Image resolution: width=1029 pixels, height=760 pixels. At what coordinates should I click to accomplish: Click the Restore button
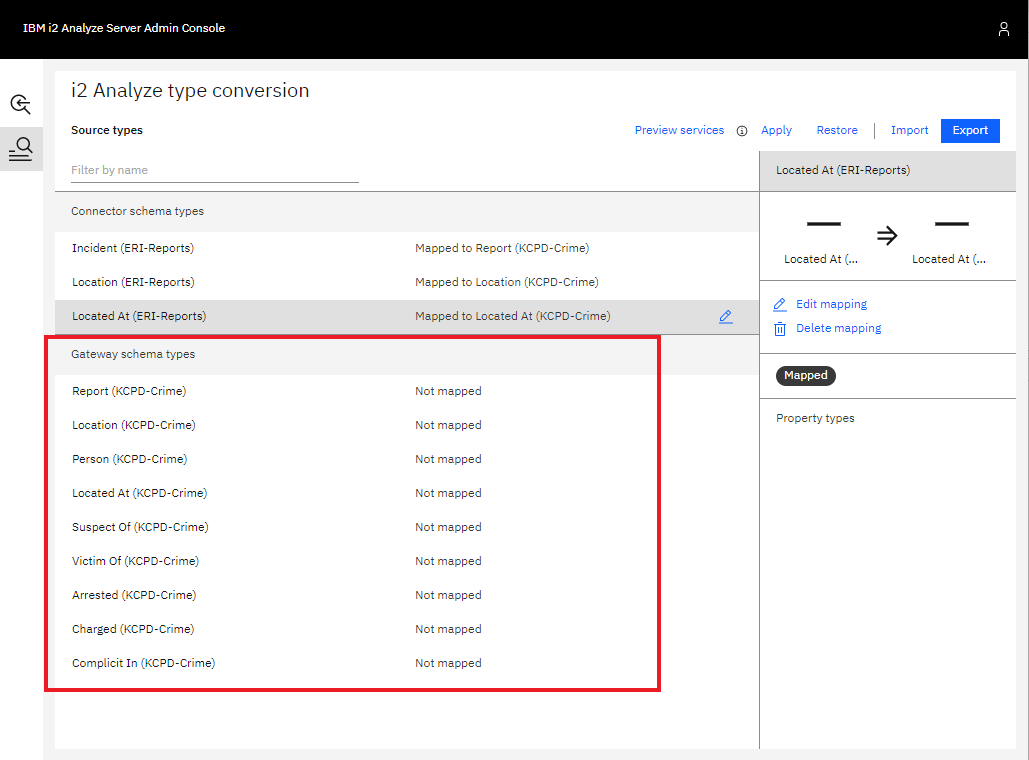[837, 130]
